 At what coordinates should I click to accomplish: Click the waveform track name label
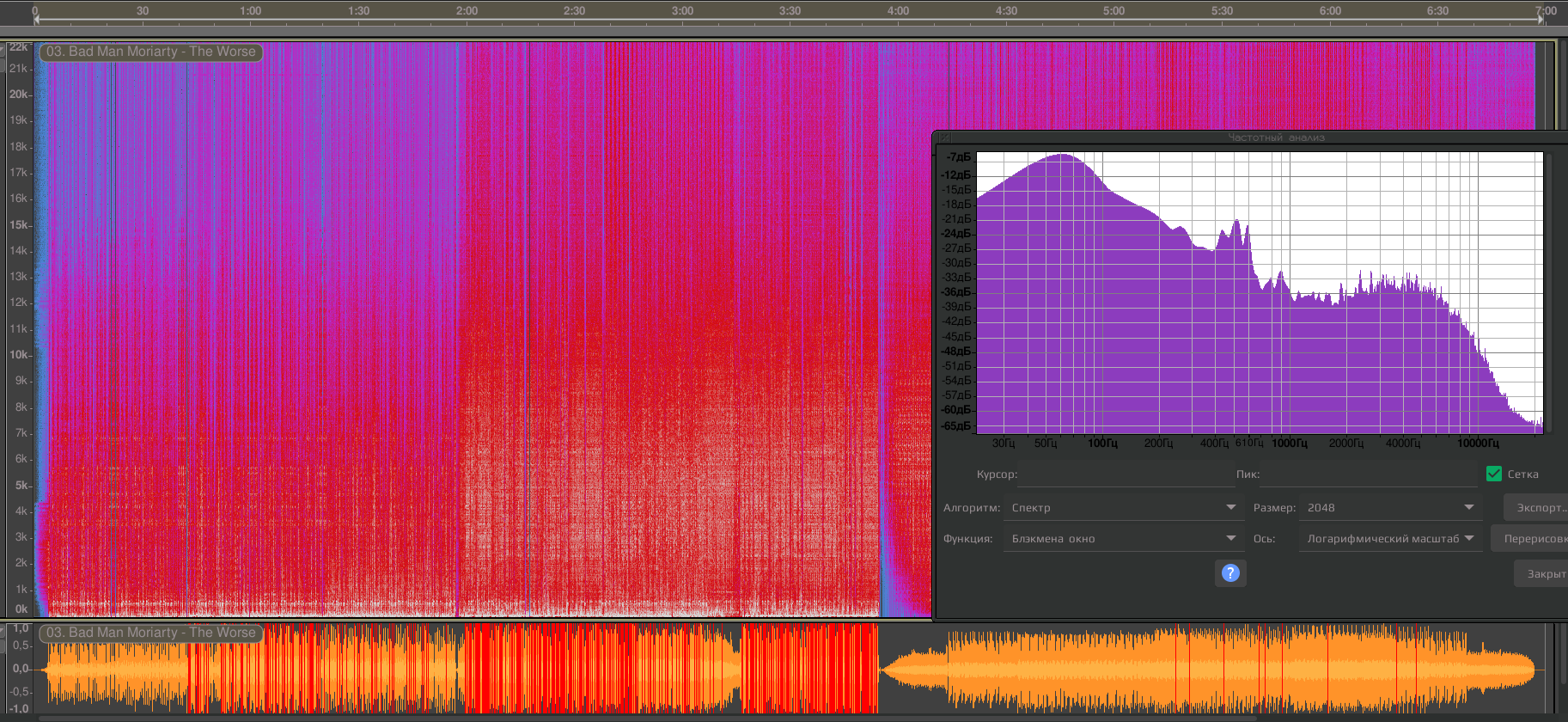coord(151,633)
